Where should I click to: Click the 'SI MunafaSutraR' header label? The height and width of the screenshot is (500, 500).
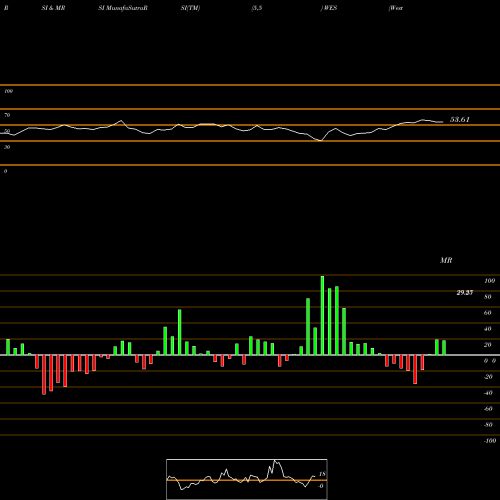[x=123, y=8]
